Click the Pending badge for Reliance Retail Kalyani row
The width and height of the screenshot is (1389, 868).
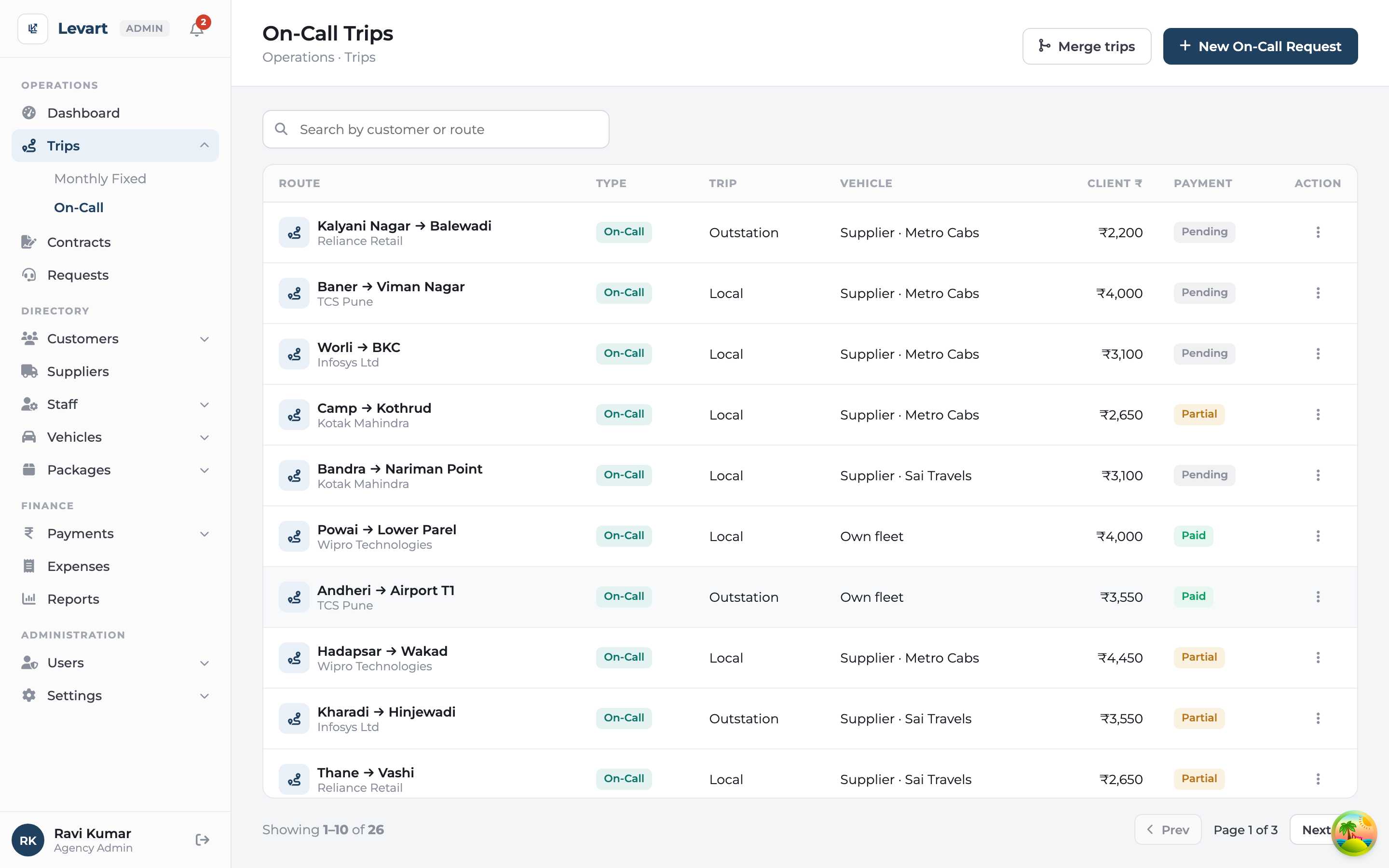tap(1204, 232)
